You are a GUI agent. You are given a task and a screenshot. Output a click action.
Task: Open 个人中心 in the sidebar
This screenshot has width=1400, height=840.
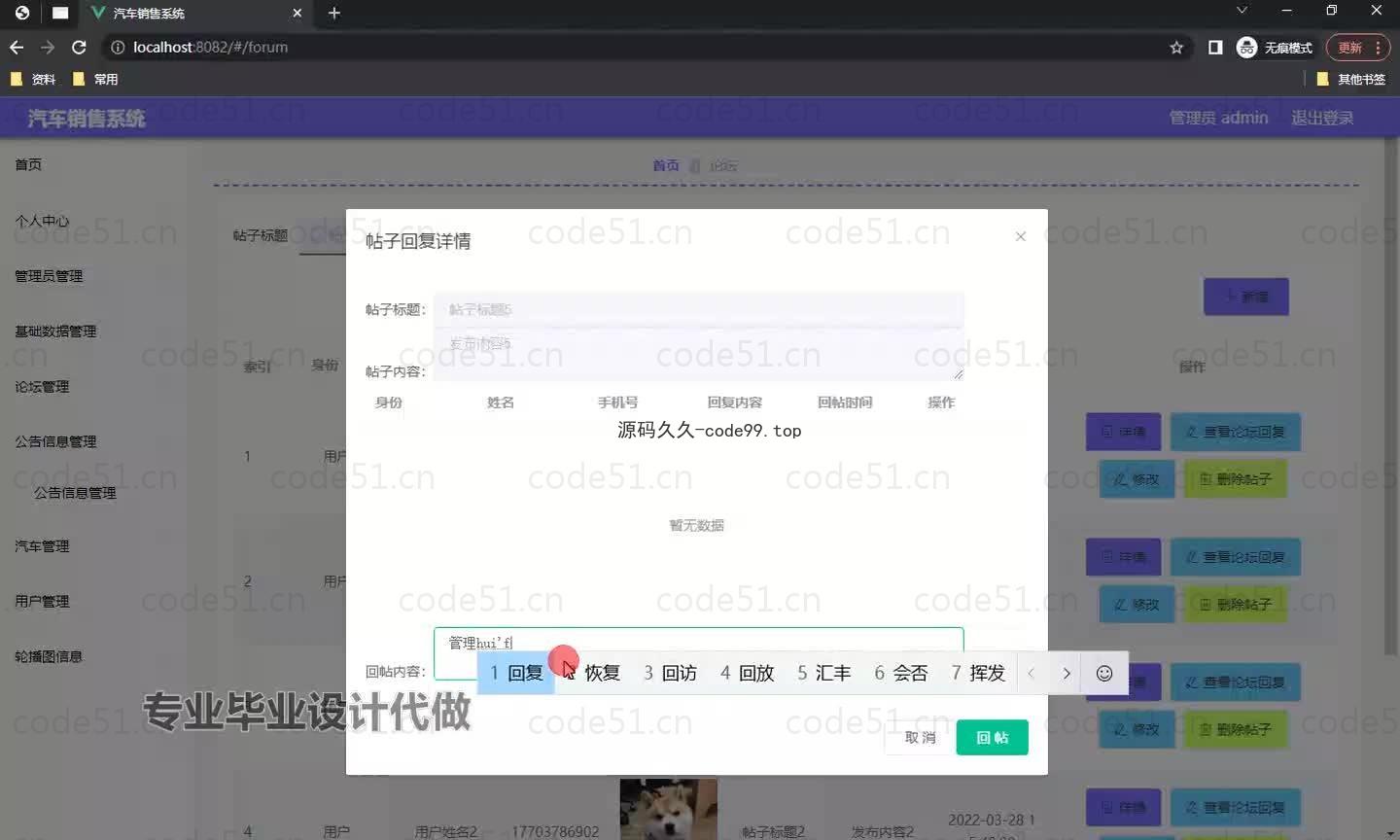pos(42,221)
